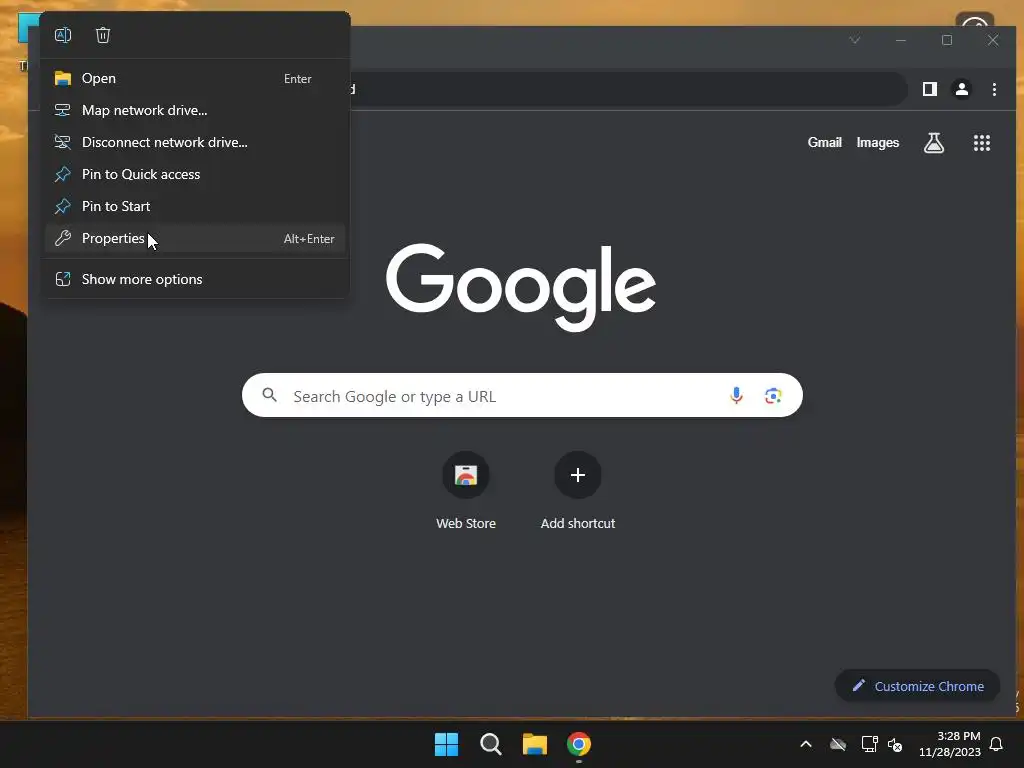Image resolution: width=1024 pixels, height=768 pixels.
Task: Click the Google search box
Action: click(x=522, y=395)
